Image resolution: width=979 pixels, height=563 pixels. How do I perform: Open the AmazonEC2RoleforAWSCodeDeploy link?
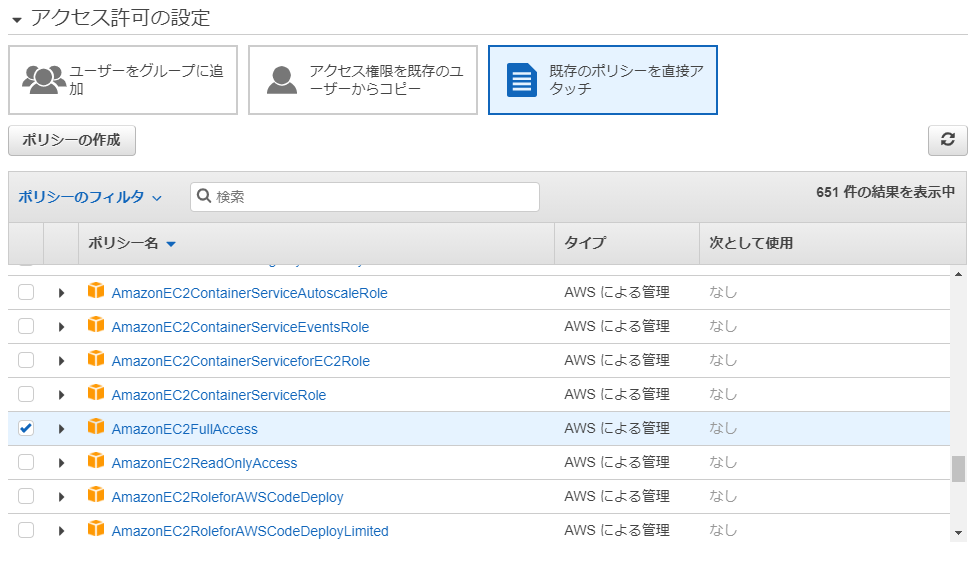pyautogui.click(x=227, y=497)
